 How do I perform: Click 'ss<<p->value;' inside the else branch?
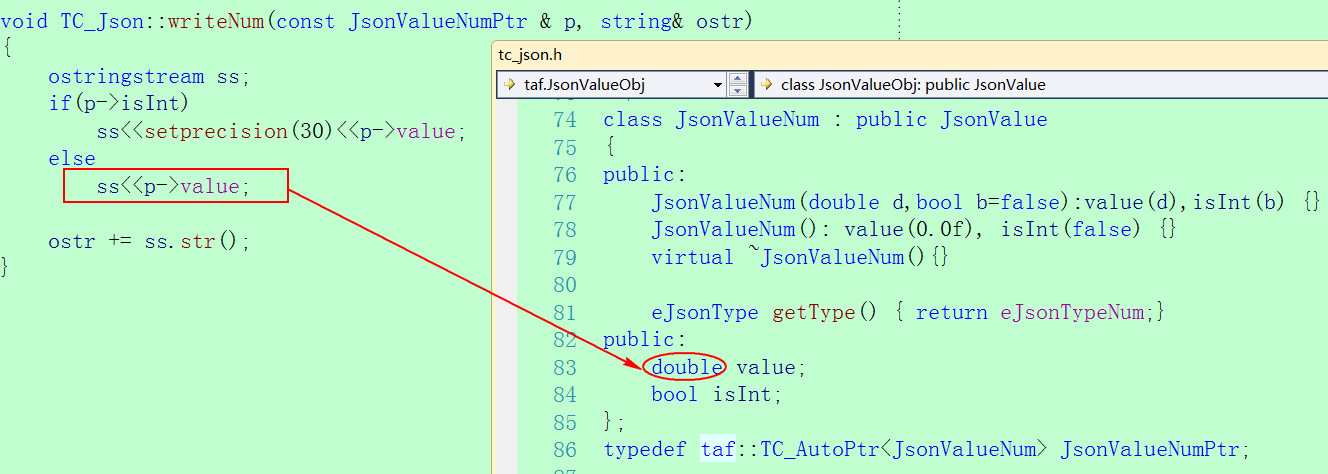pyautogui.click(x=173, y=186)
